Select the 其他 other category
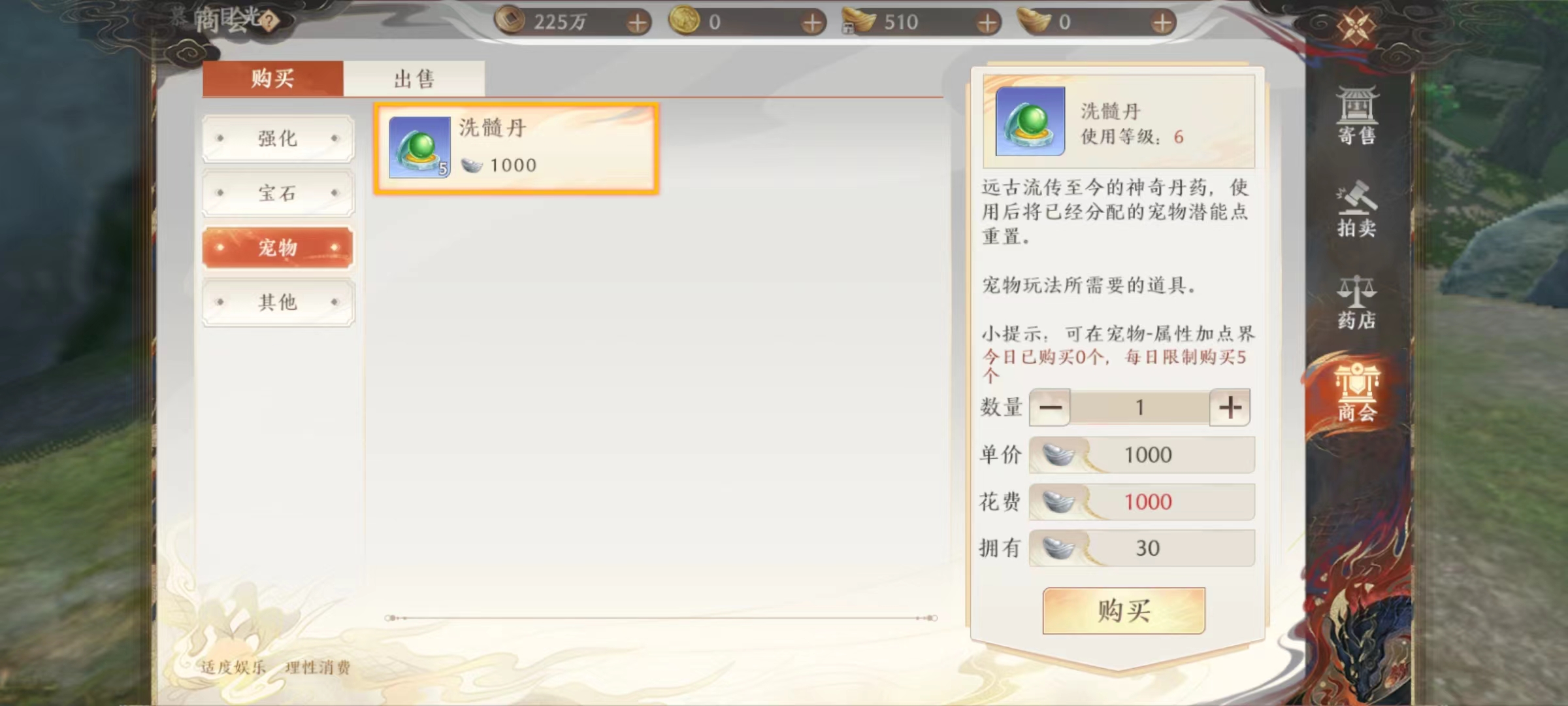The width and height of the screenshot is (1568, 706). 278,302
